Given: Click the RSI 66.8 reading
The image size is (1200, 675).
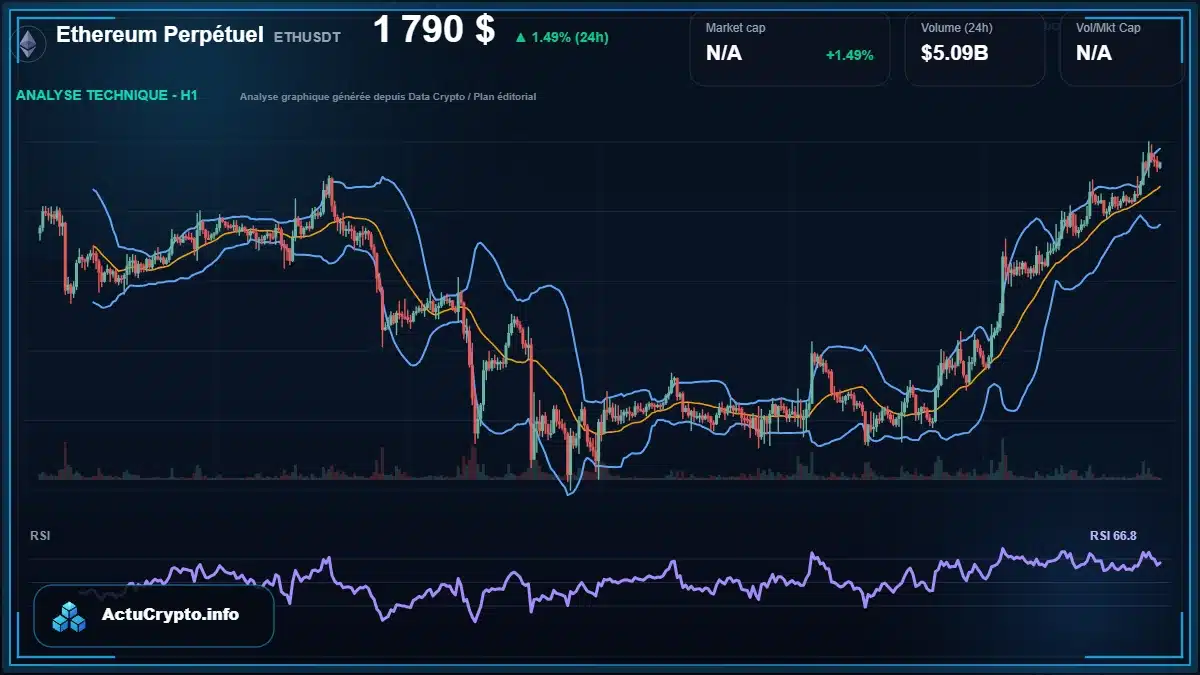Looking at the screenshot, I should click(x=1113, y=536).
